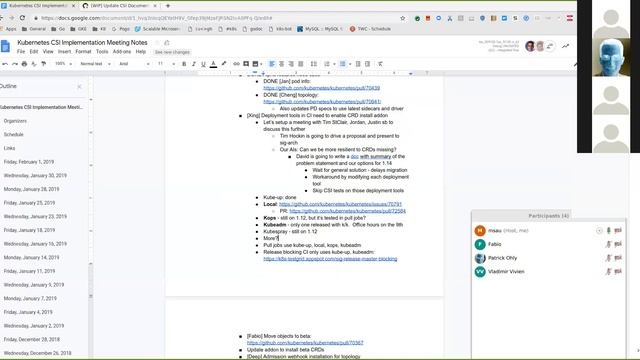Open the Arial font dropdown
This screenshot has height=360, width=640.
(134, 64)
